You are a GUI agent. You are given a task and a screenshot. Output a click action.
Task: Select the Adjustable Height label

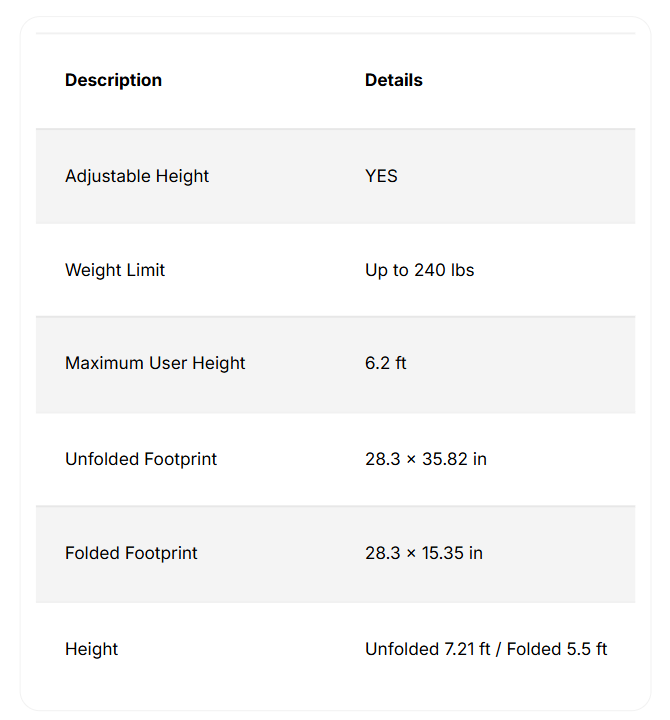click(x=137, y=176)
